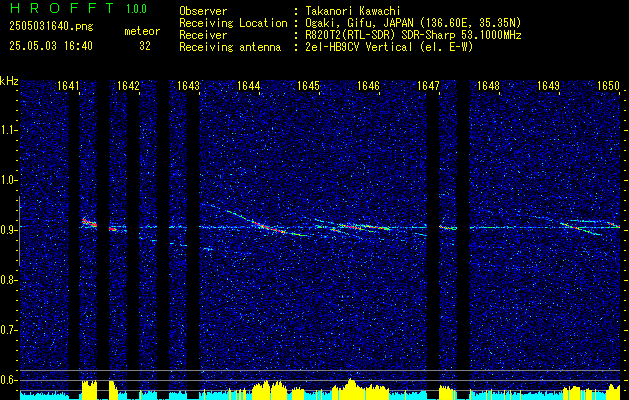629x400 pixels.
Task: Click the date stamp 25.05.03 16:40
Action: 51,46
